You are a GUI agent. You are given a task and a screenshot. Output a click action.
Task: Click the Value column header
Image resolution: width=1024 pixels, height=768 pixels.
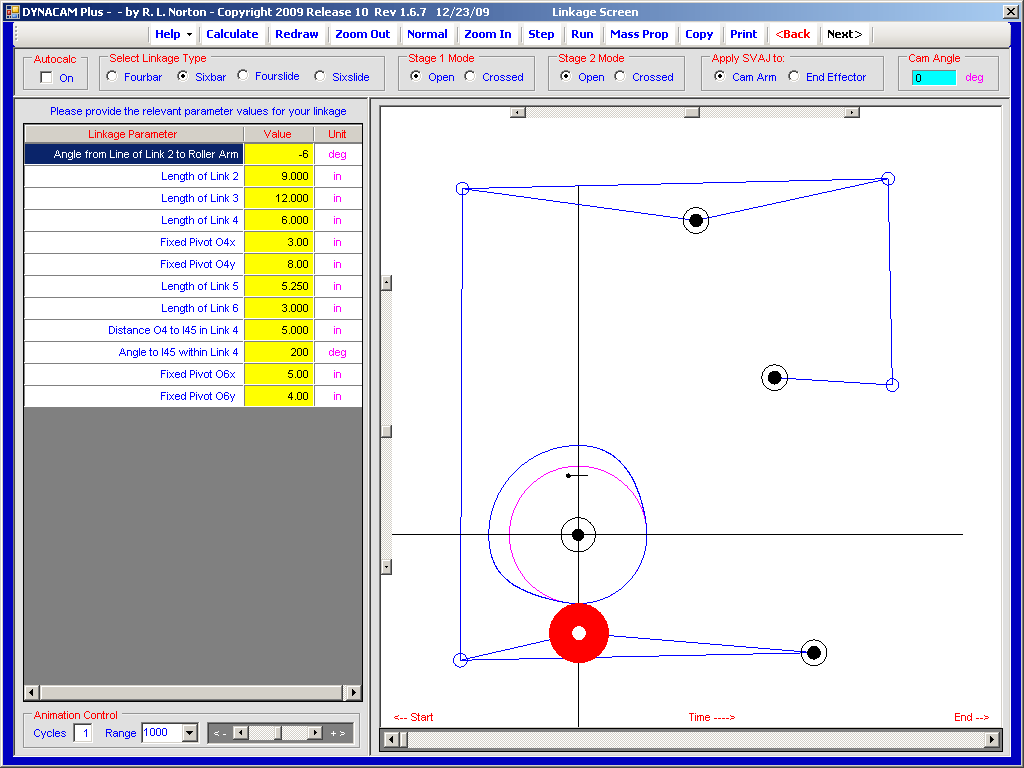278,134
